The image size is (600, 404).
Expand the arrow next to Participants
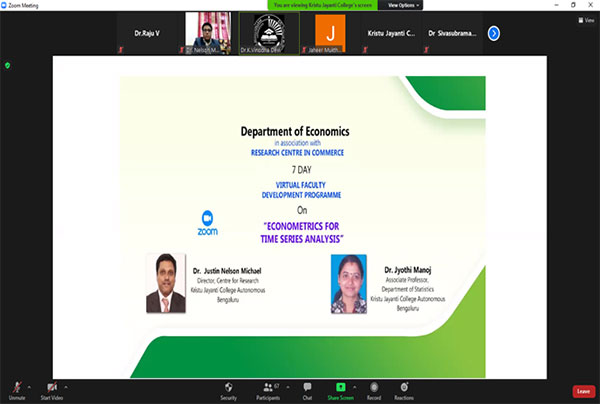pyautogui.click(x=288, y=387)
